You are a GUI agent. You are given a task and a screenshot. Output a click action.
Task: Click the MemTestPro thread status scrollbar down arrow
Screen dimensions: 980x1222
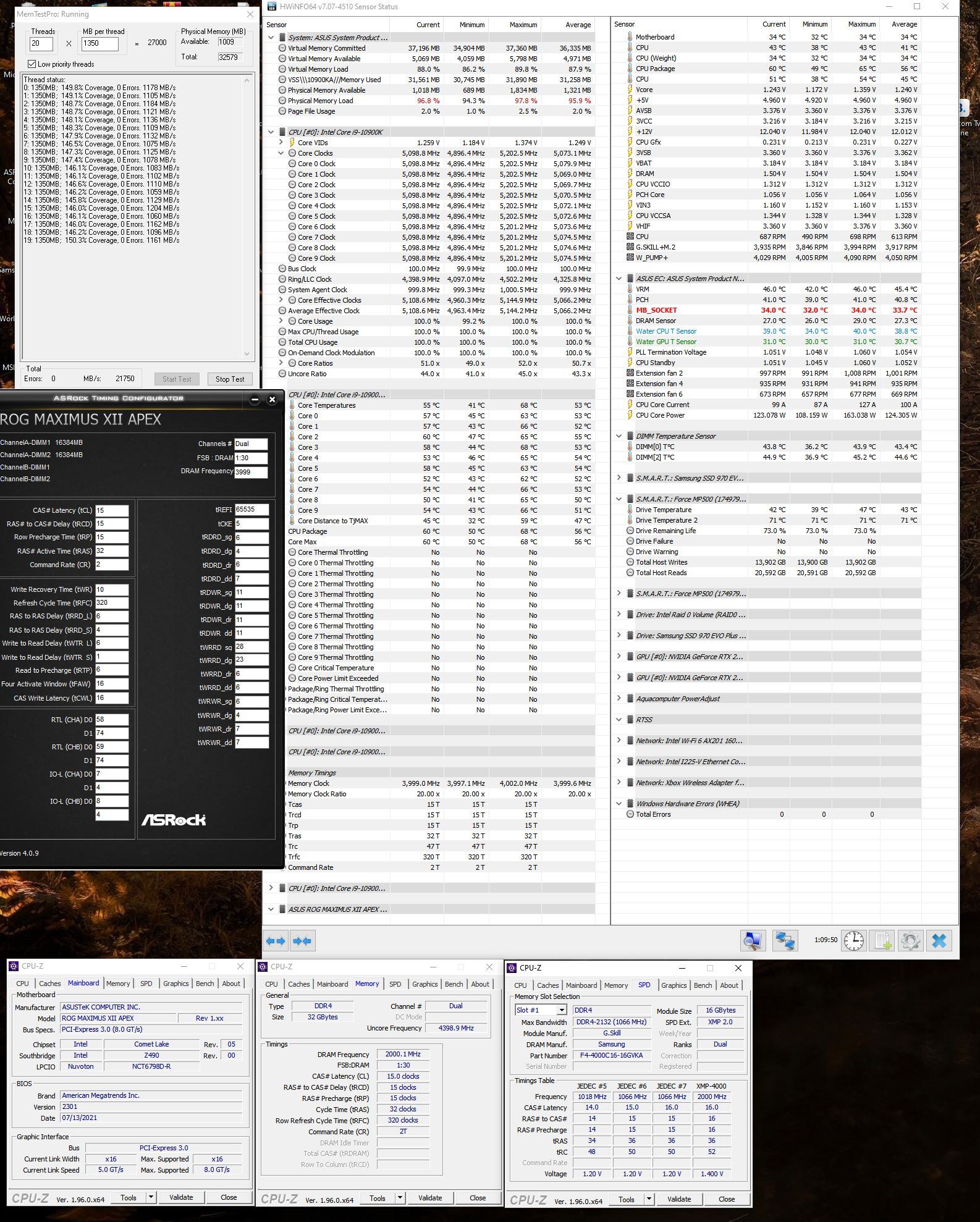tap(247, 355)
